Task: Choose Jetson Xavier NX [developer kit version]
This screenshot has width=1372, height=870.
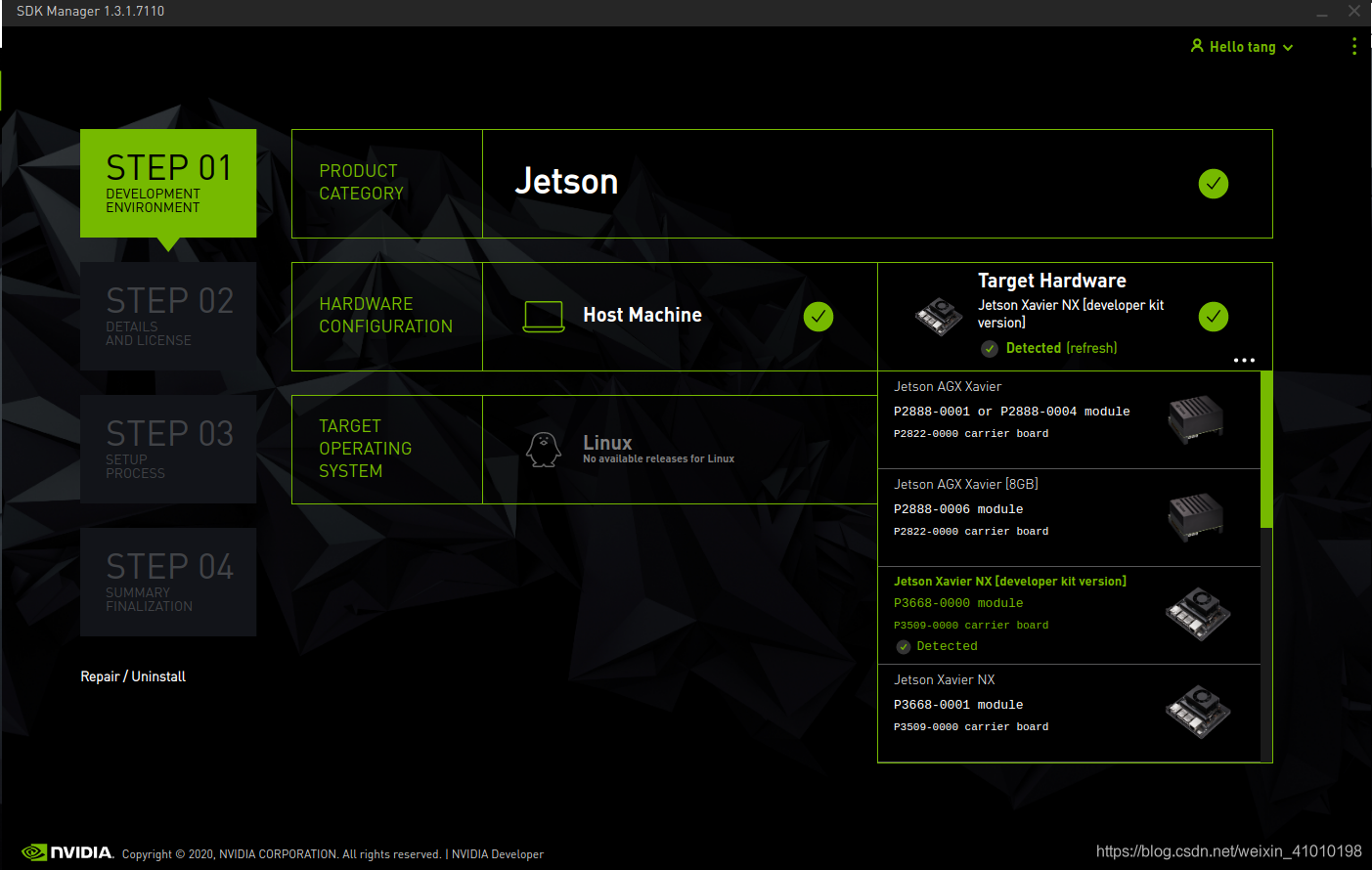Action: (x=1069, y=616)
